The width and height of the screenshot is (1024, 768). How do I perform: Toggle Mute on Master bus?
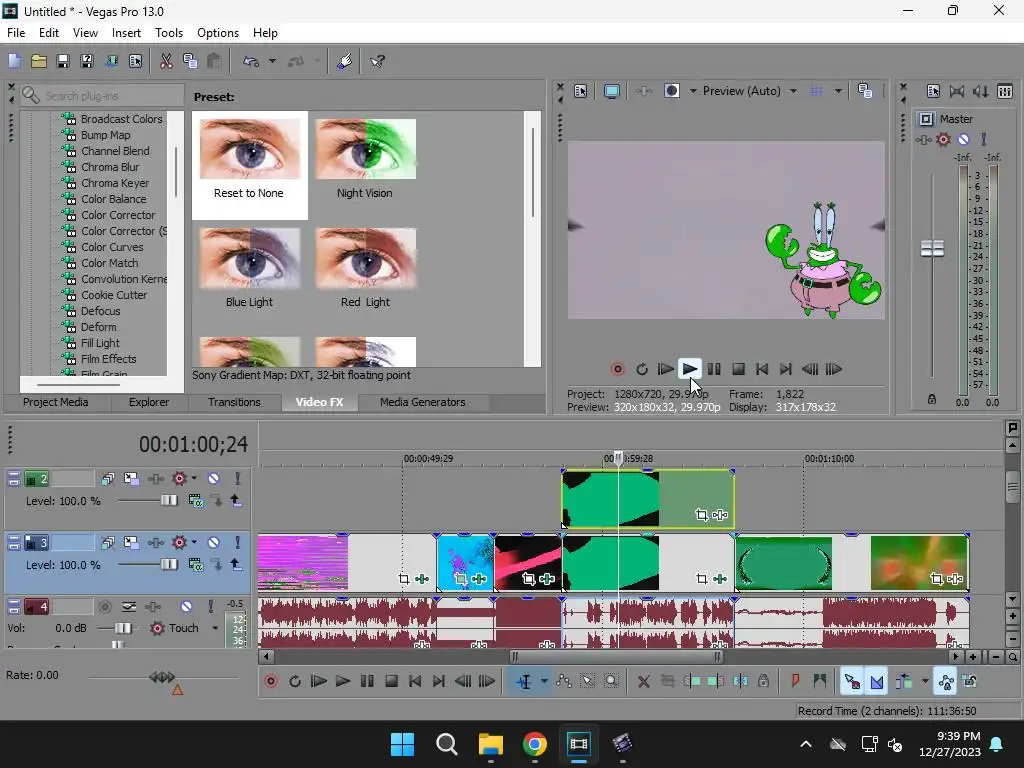(963, 139)
